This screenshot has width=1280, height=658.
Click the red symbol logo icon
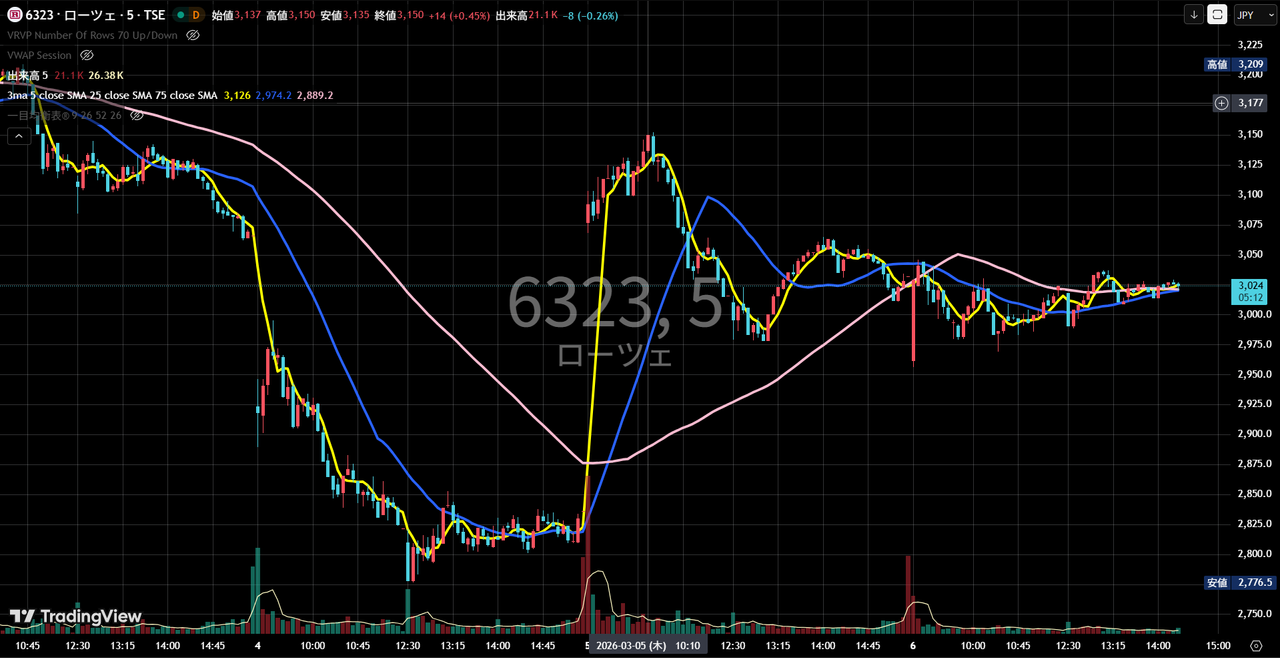pos(13,15)
